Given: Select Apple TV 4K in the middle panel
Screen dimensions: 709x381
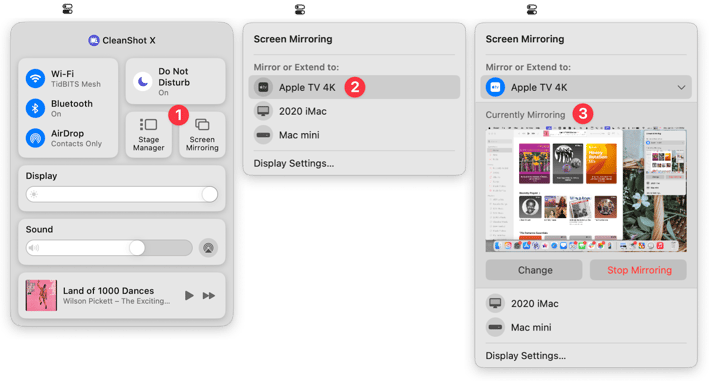Looking at the screenshot, I should (354, 87).
